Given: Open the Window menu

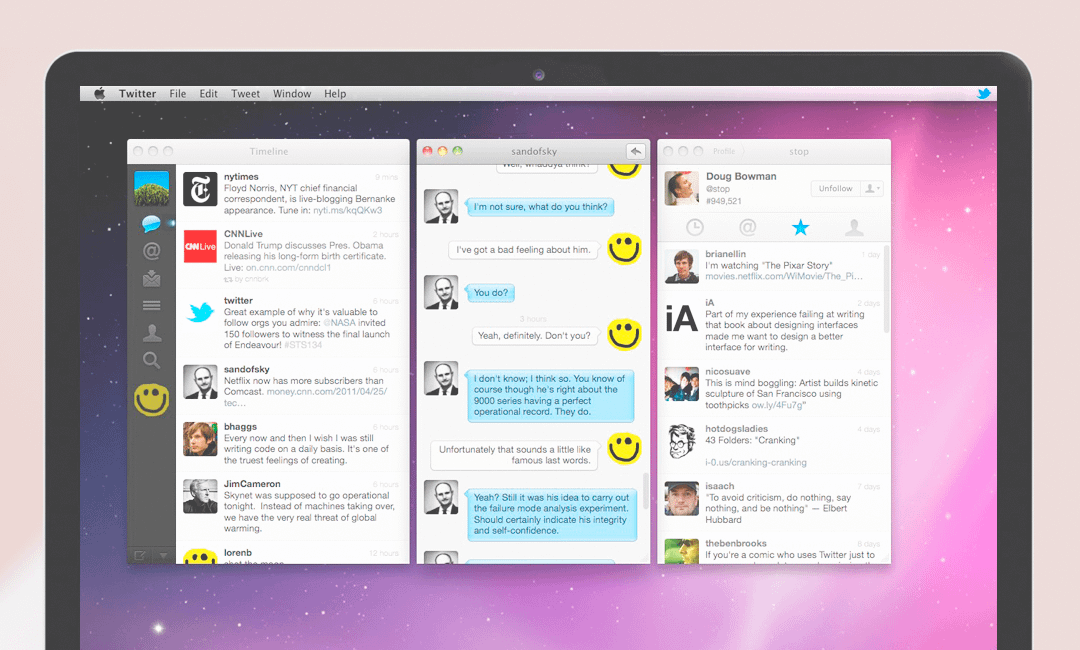Looking at the screenshot, I should click(292, 94).
